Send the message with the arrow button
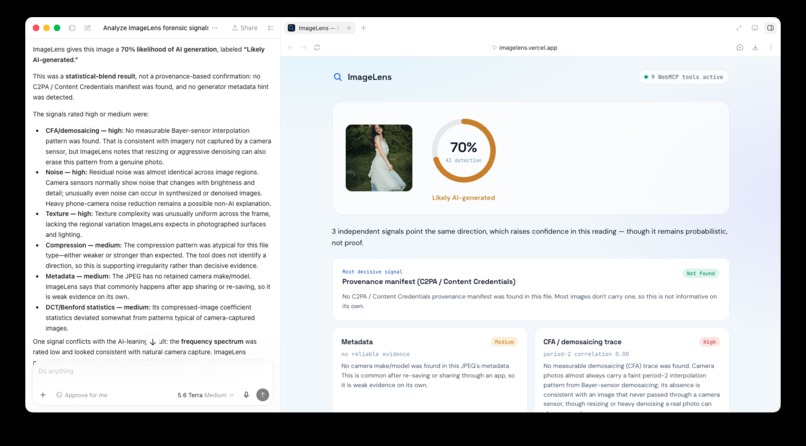The height and width of the screenshot is (446, 806). [x=263, y=395]
